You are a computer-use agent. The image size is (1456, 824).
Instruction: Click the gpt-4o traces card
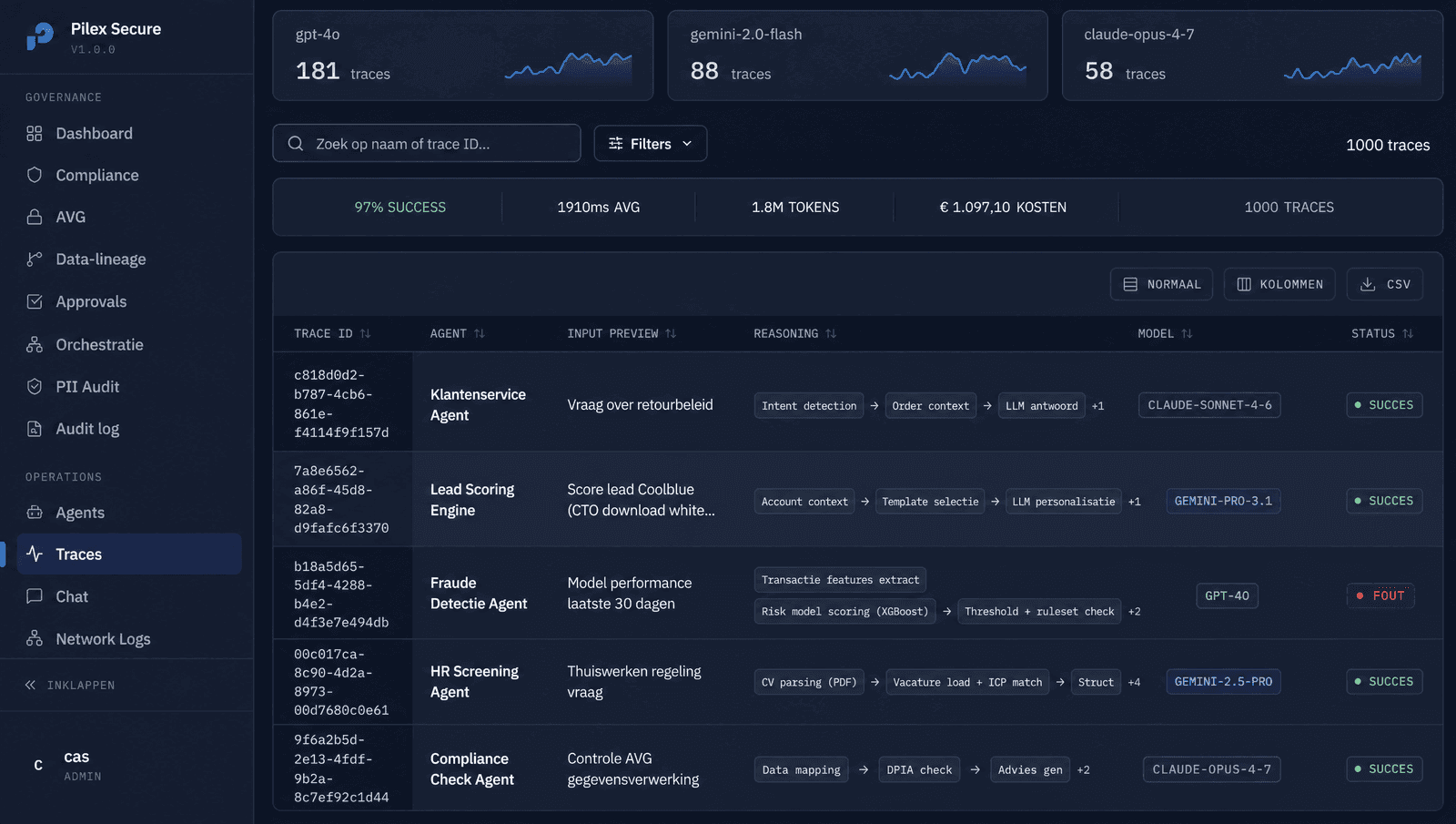tap(463, 56)
